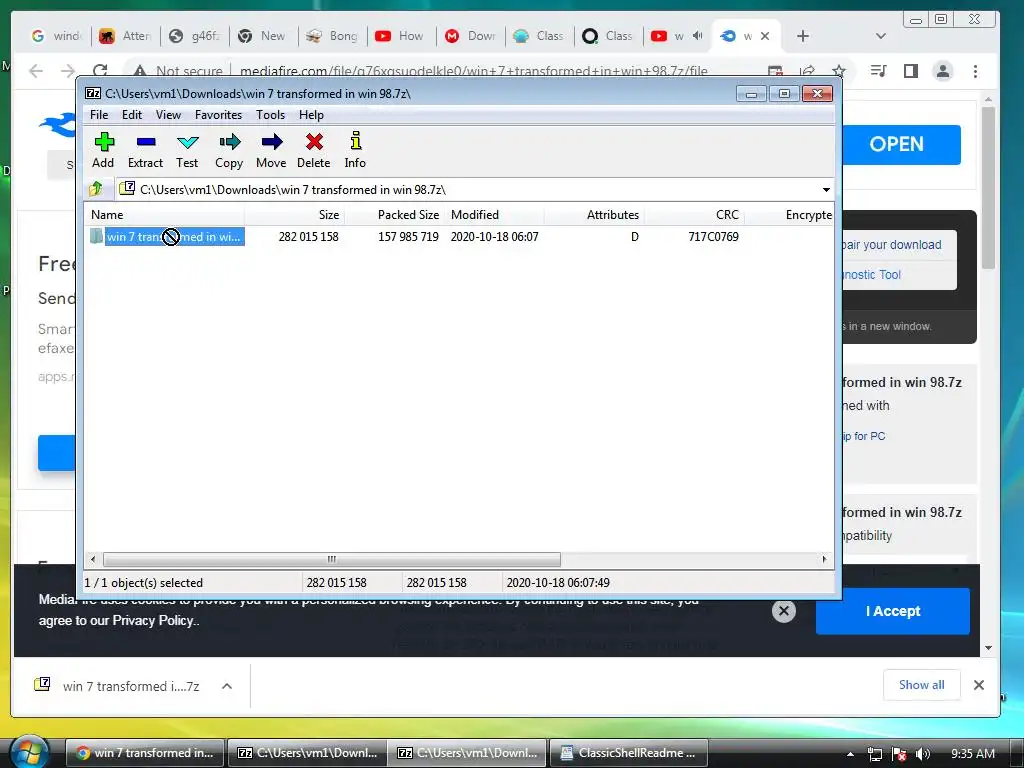Switch to the 'Bong' tab
1024x768 pixels.
tap(332, 36)
